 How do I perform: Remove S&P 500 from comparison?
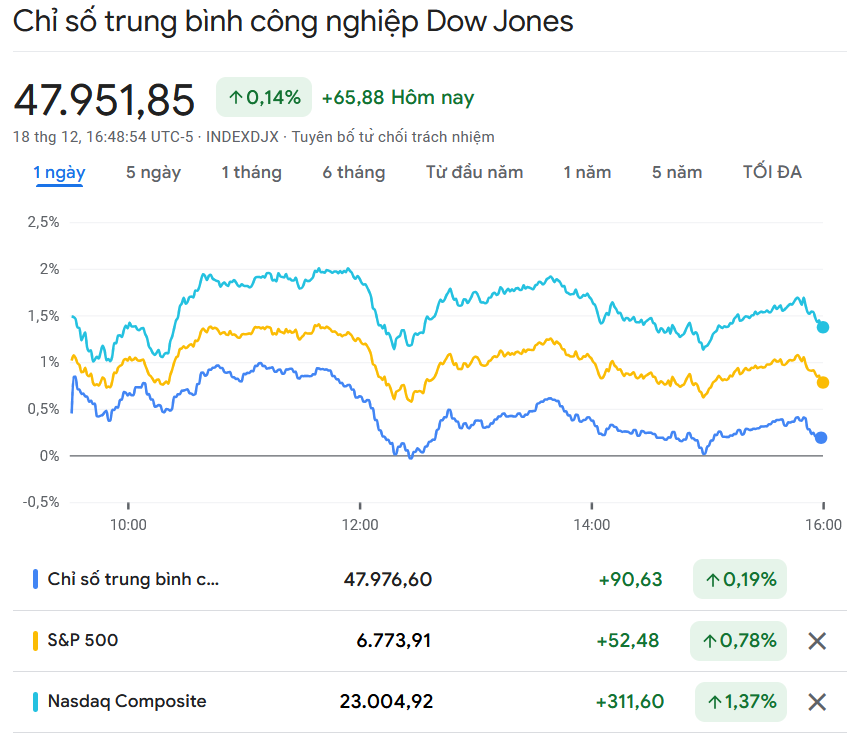tap(816, 641)
